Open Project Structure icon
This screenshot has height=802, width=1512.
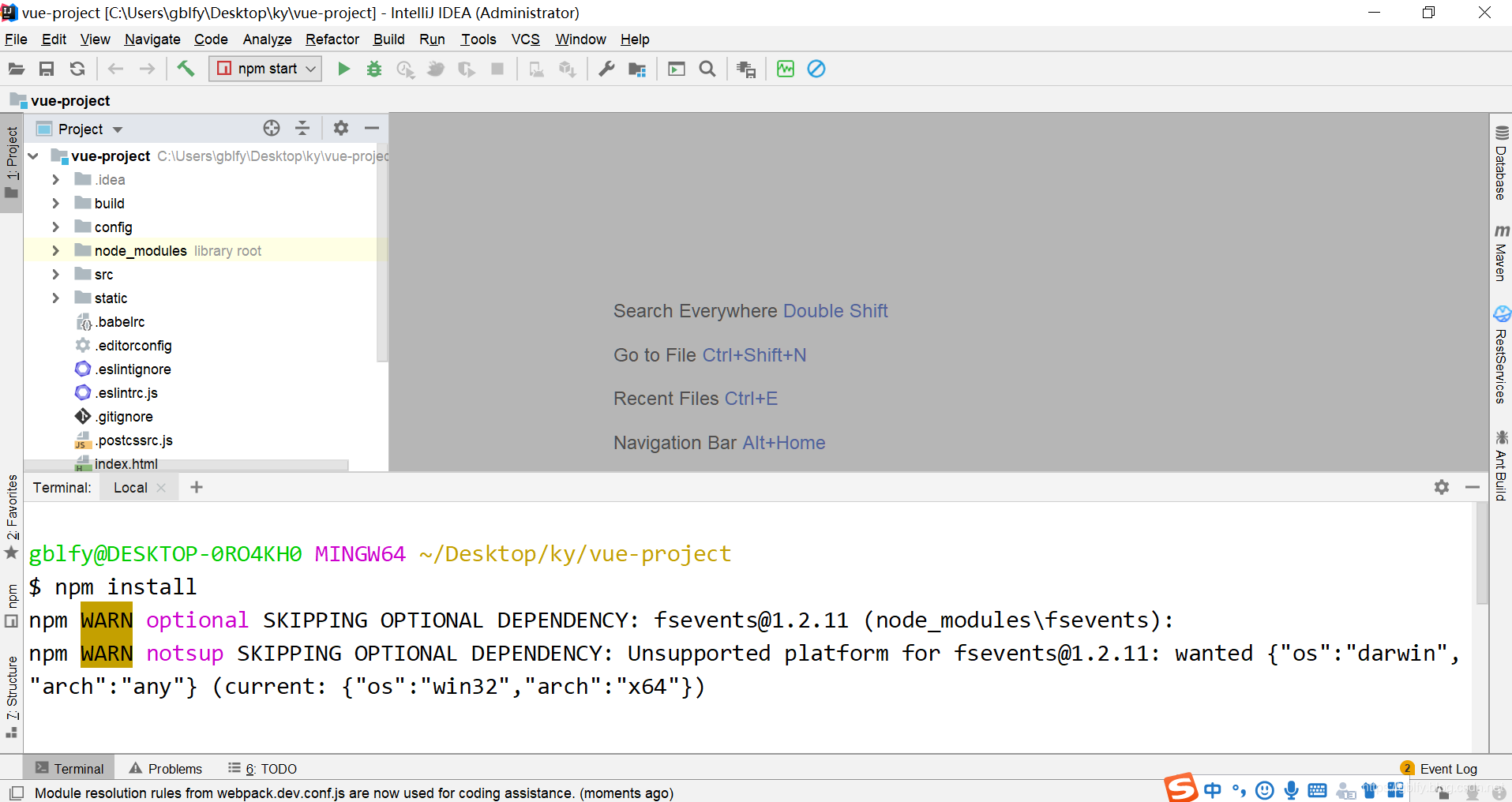tap(637, 69)
